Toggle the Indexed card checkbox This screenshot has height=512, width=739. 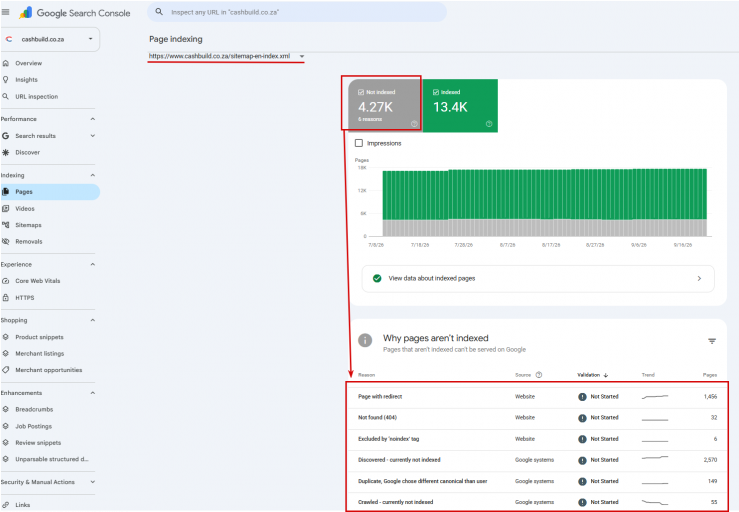point(436,92)
